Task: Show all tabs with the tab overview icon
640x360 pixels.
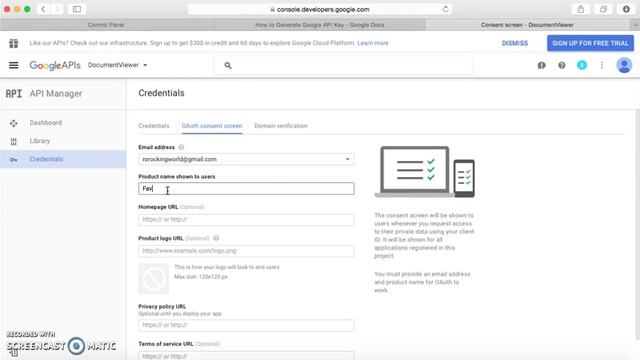Action: click(603, 9)
